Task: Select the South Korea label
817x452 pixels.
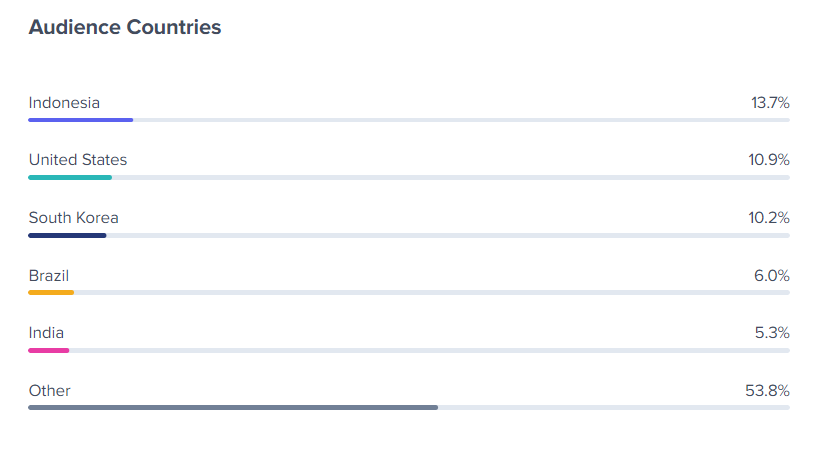Action: click(73, 217)
